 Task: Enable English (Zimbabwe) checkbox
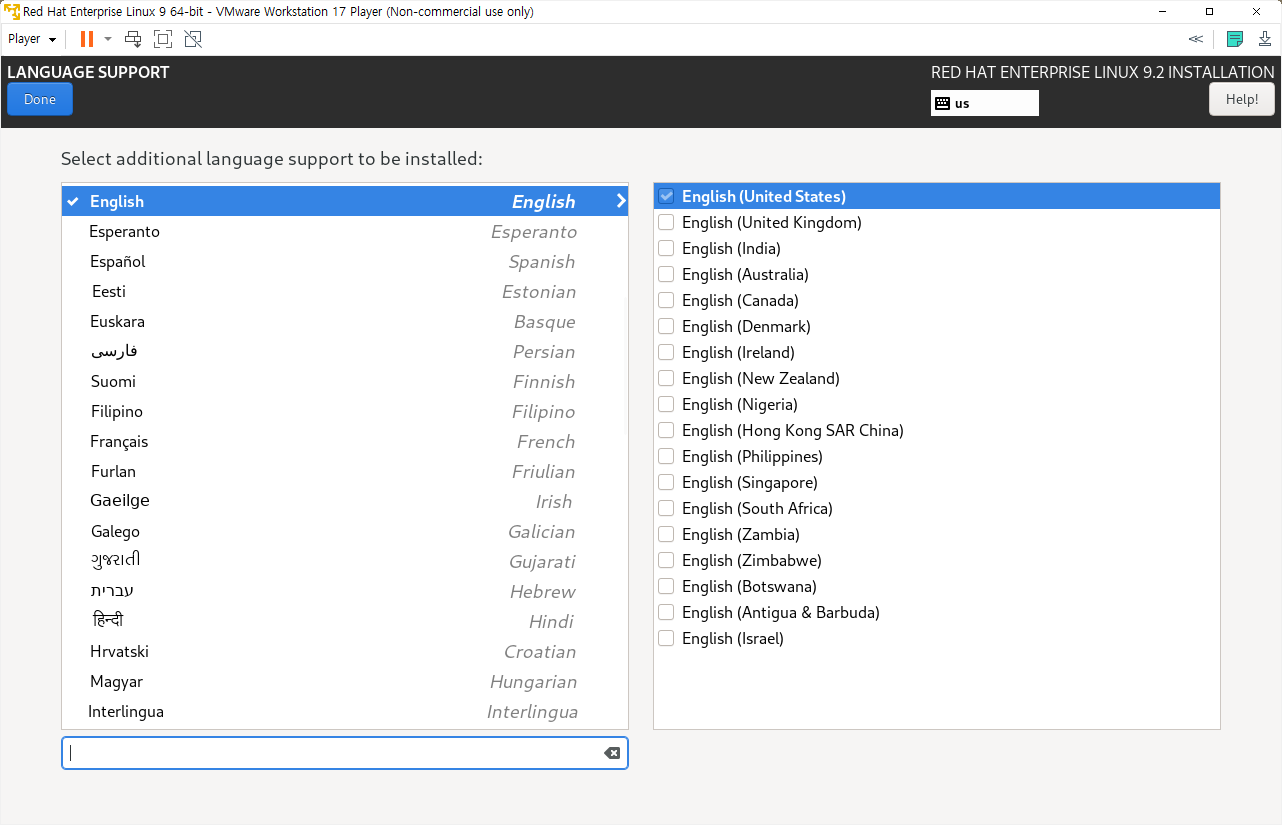pos(666,560)
